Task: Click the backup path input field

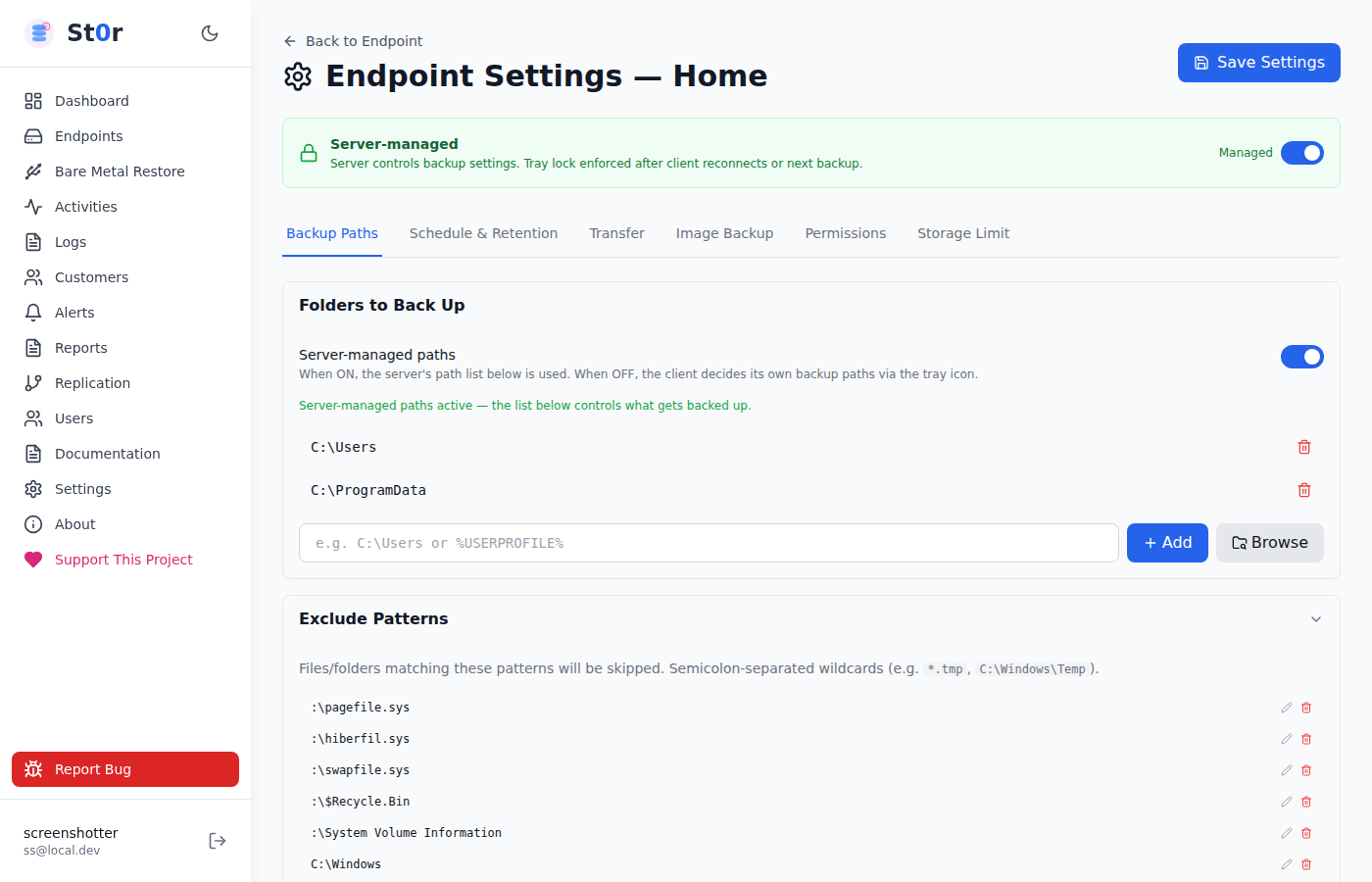Action: coord(709,543)
